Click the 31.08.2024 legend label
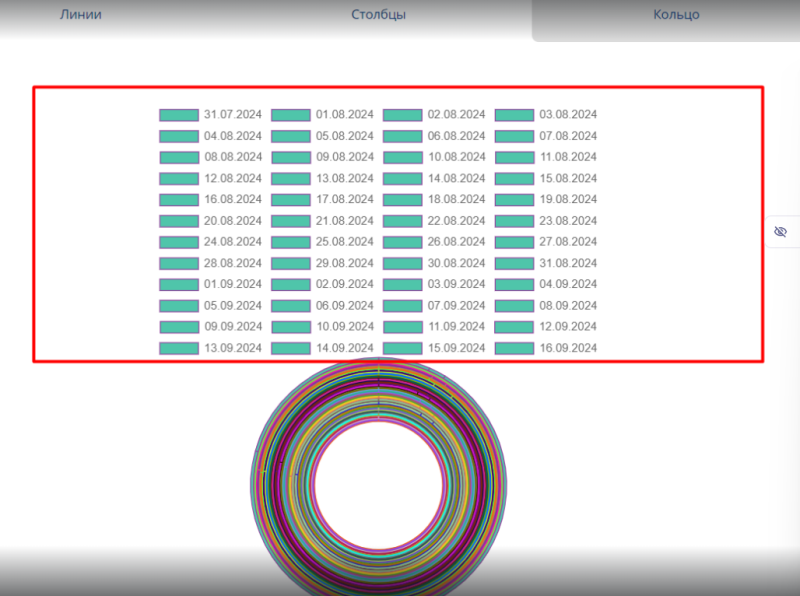The height and width of the screenshot is (596, 800). coord(568,263)
